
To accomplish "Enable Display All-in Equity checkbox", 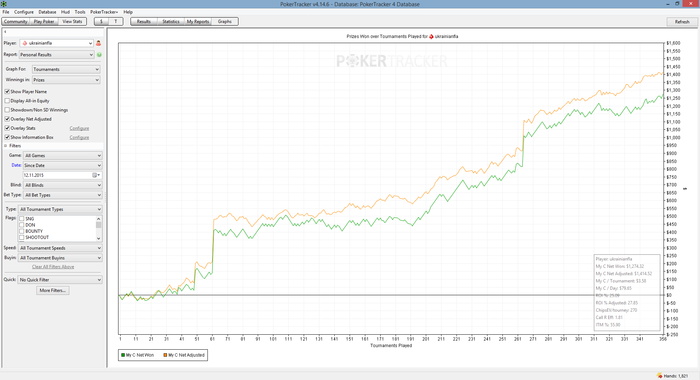I will tap(7, 101).
